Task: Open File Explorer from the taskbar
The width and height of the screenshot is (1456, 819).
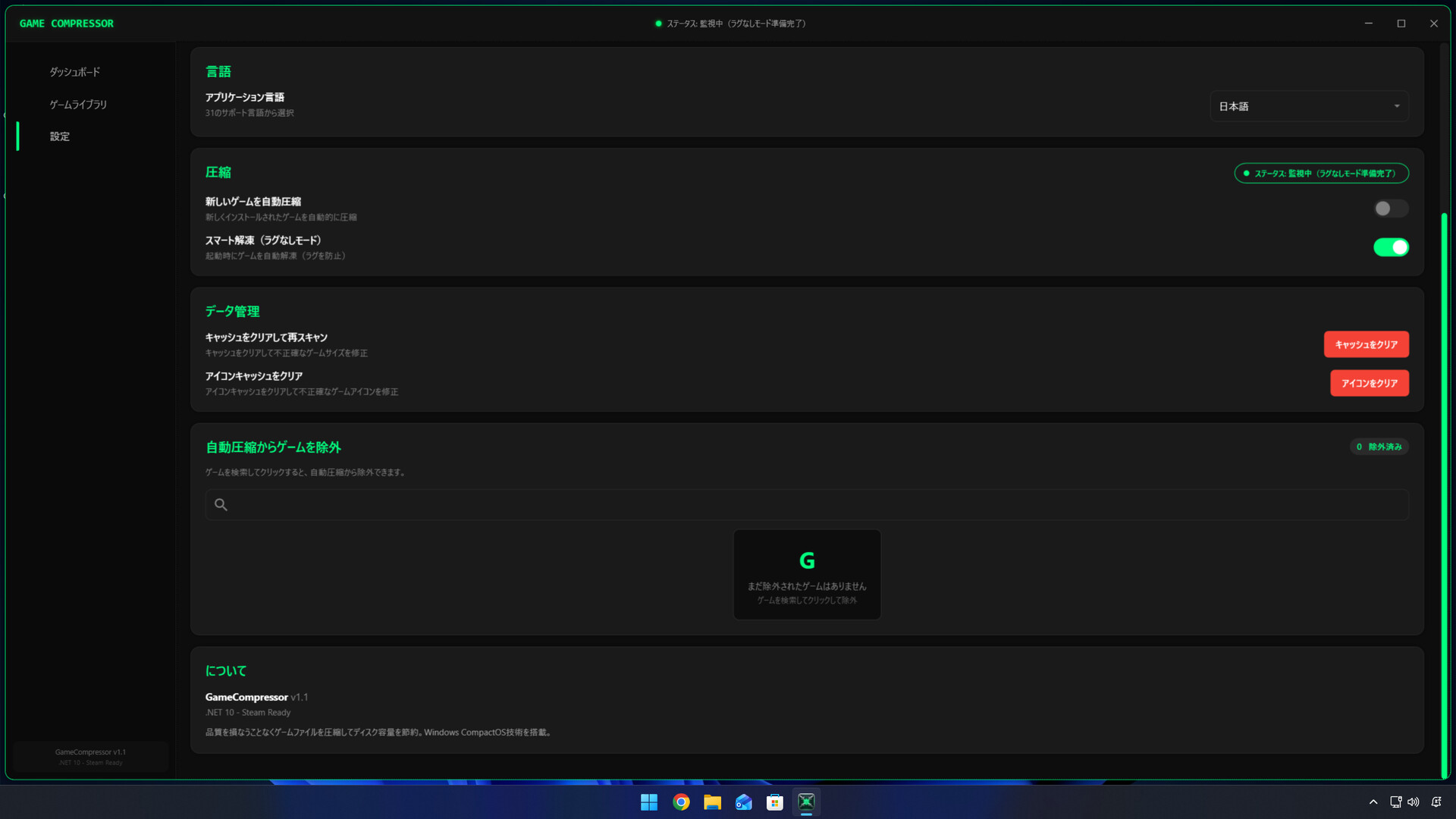Action: coord(712,802)
